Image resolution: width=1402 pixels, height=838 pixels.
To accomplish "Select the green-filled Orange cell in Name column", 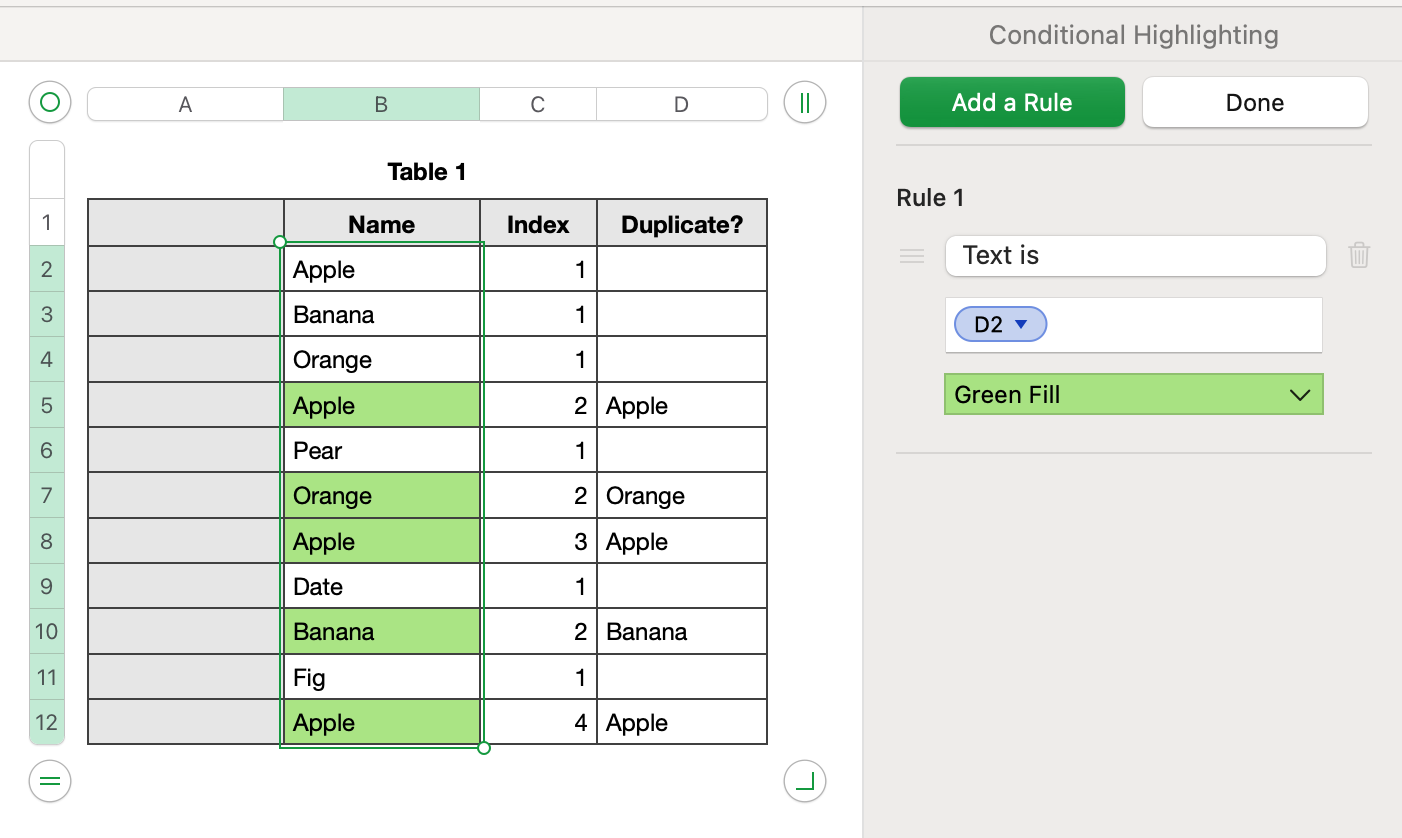I will pos(381,496).
